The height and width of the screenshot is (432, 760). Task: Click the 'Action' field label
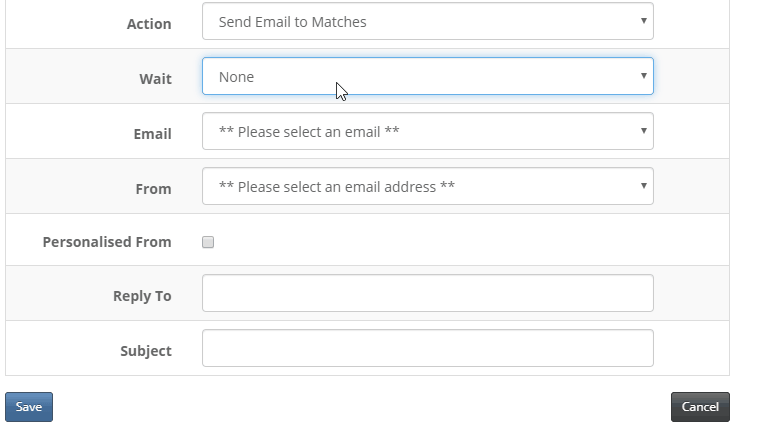[149, 24]
